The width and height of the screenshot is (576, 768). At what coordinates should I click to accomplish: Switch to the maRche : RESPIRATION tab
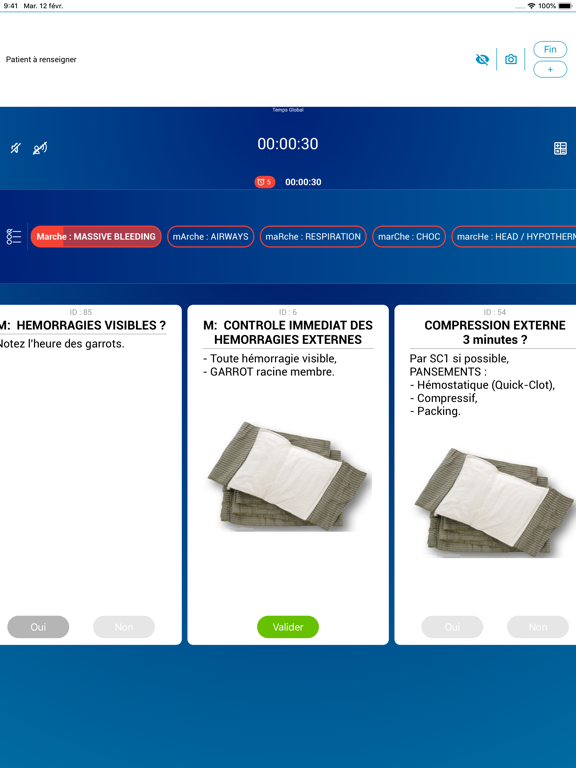click(313, 237)
